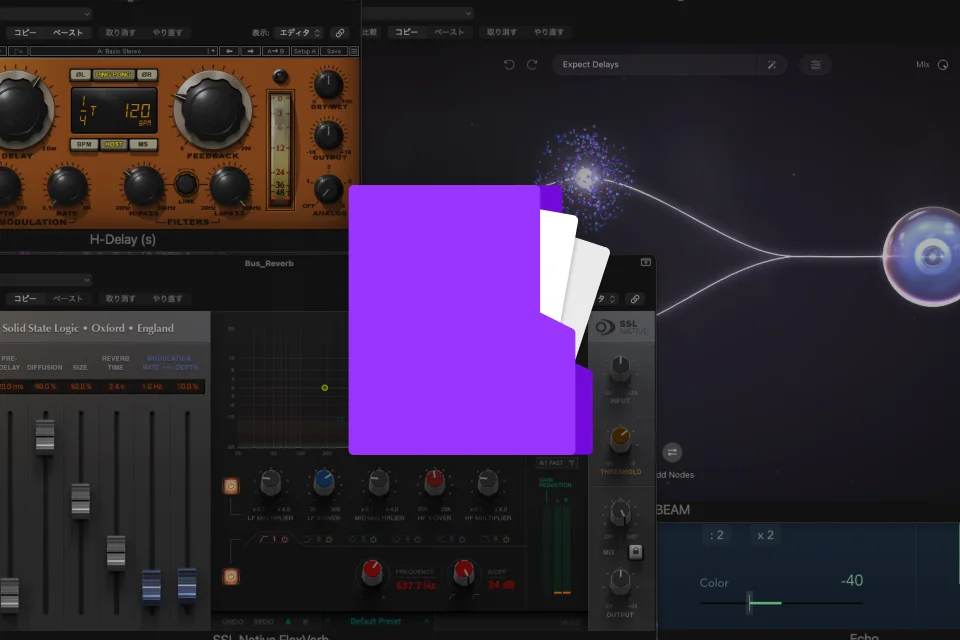Toggle the ØL phase button on H-Delay
960x640 pixels.
(x=80, y=75)
